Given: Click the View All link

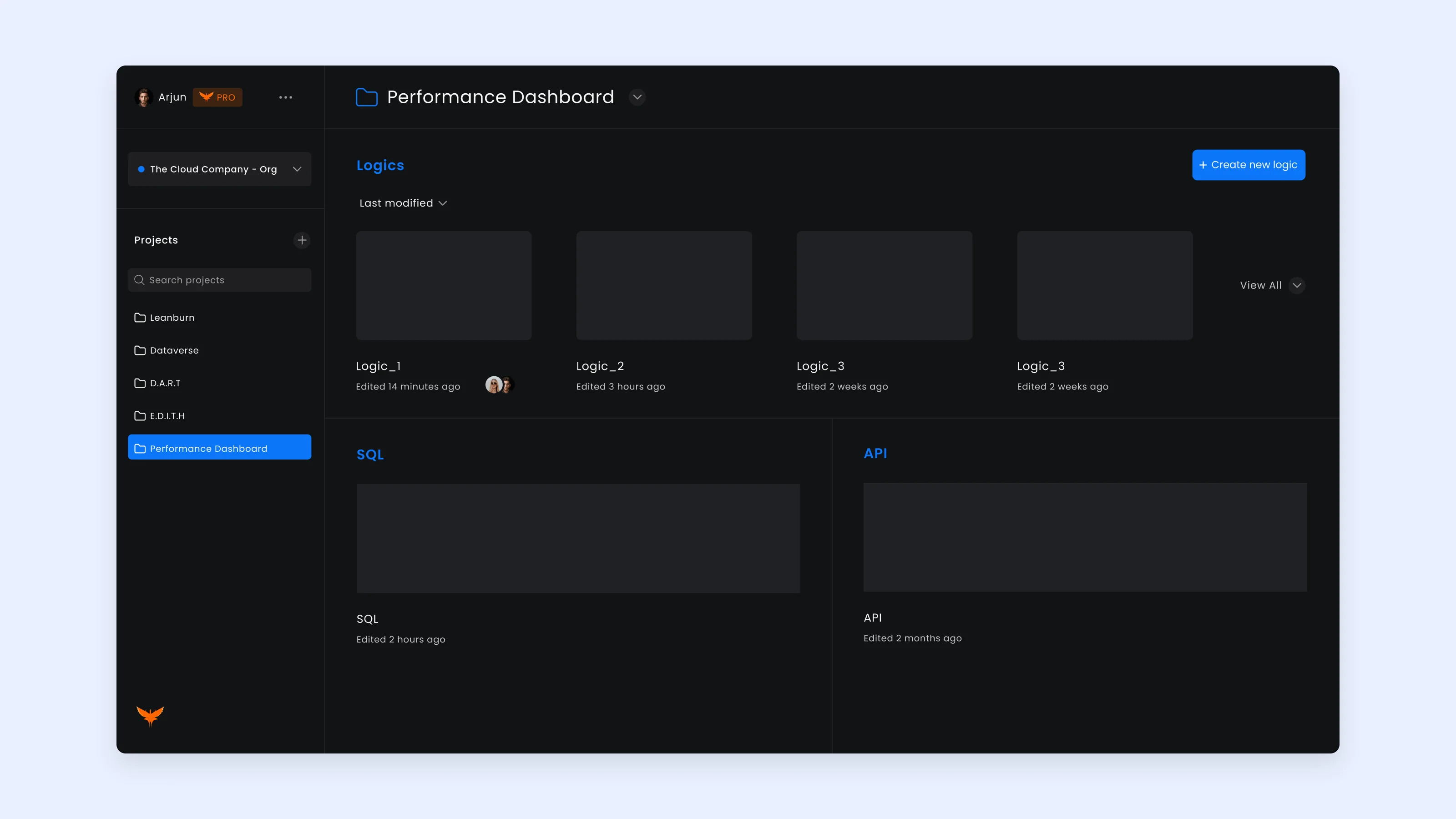Looking at the screenshot, I should click(x=1260, y=285).
